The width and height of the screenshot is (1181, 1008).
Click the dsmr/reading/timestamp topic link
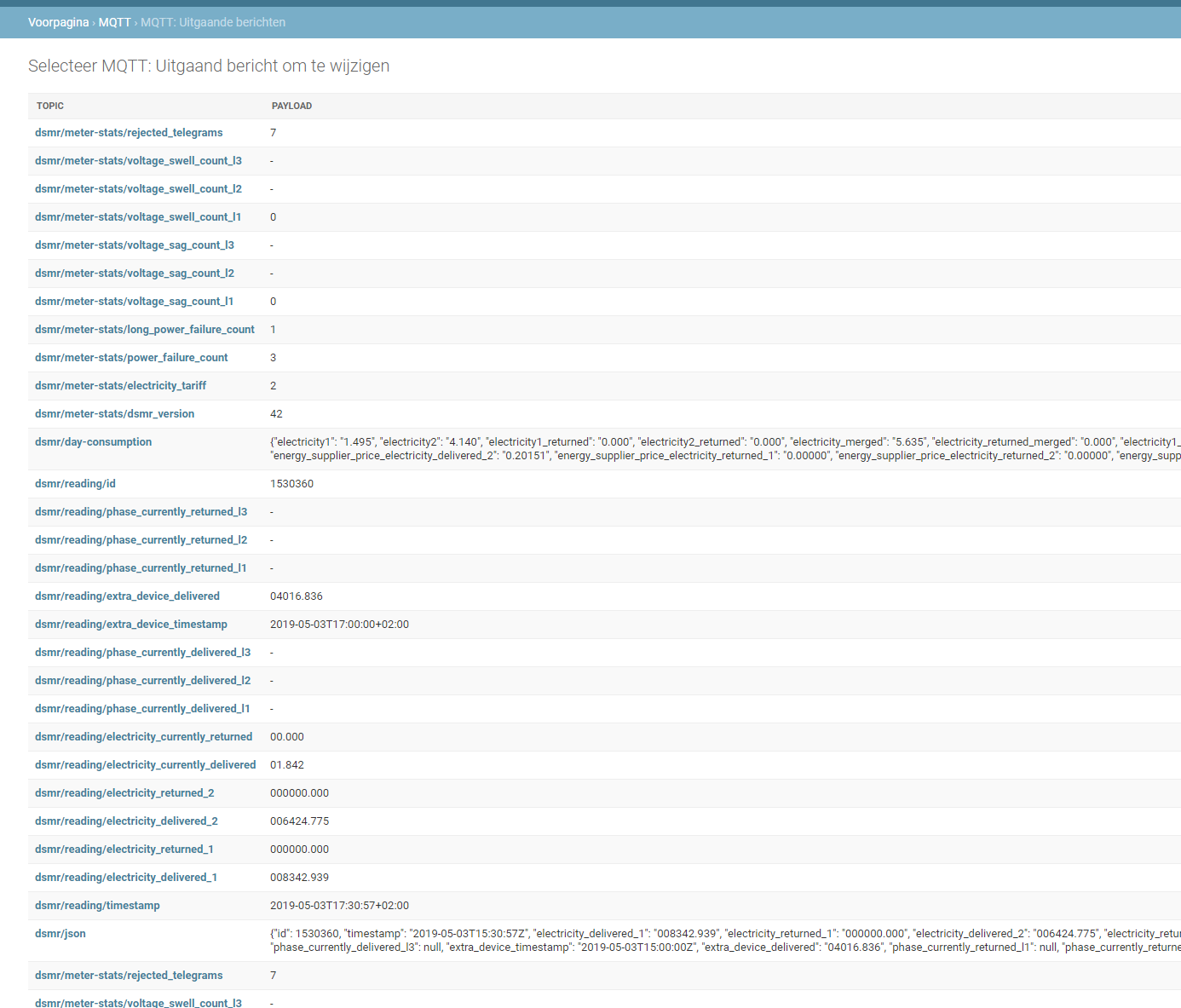point(97,906)
